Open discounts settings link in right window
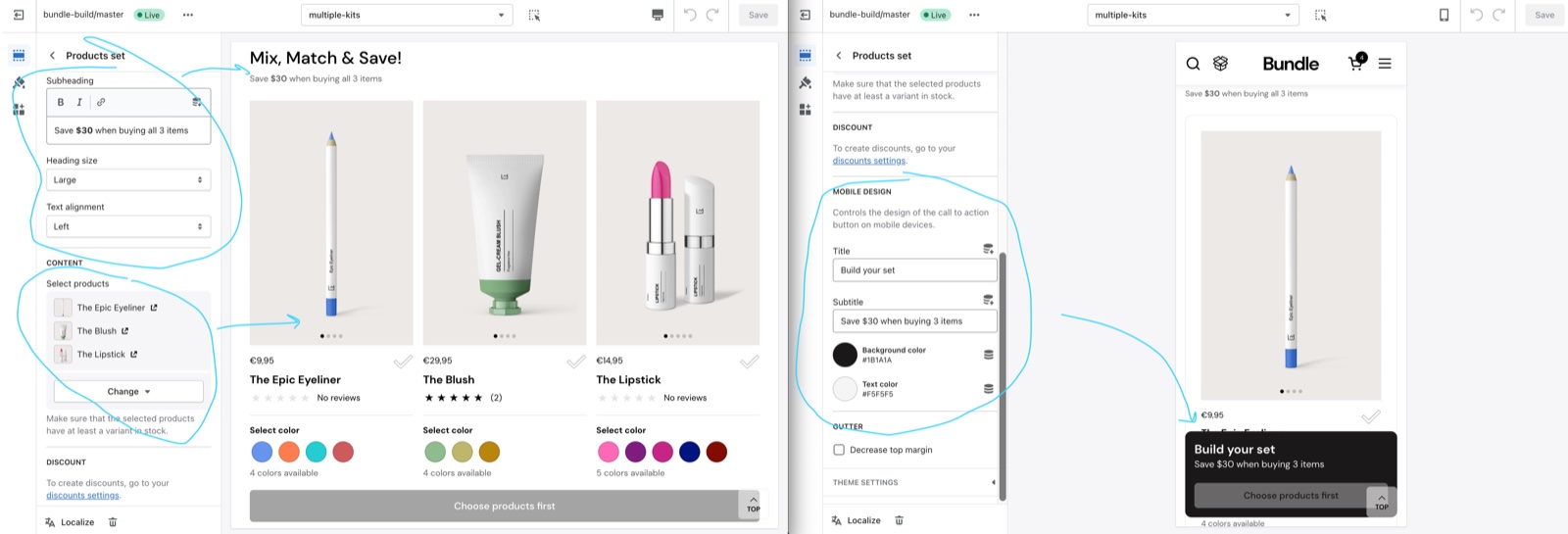This screenshot has width=1568, height=534. [x=869, y=161]
